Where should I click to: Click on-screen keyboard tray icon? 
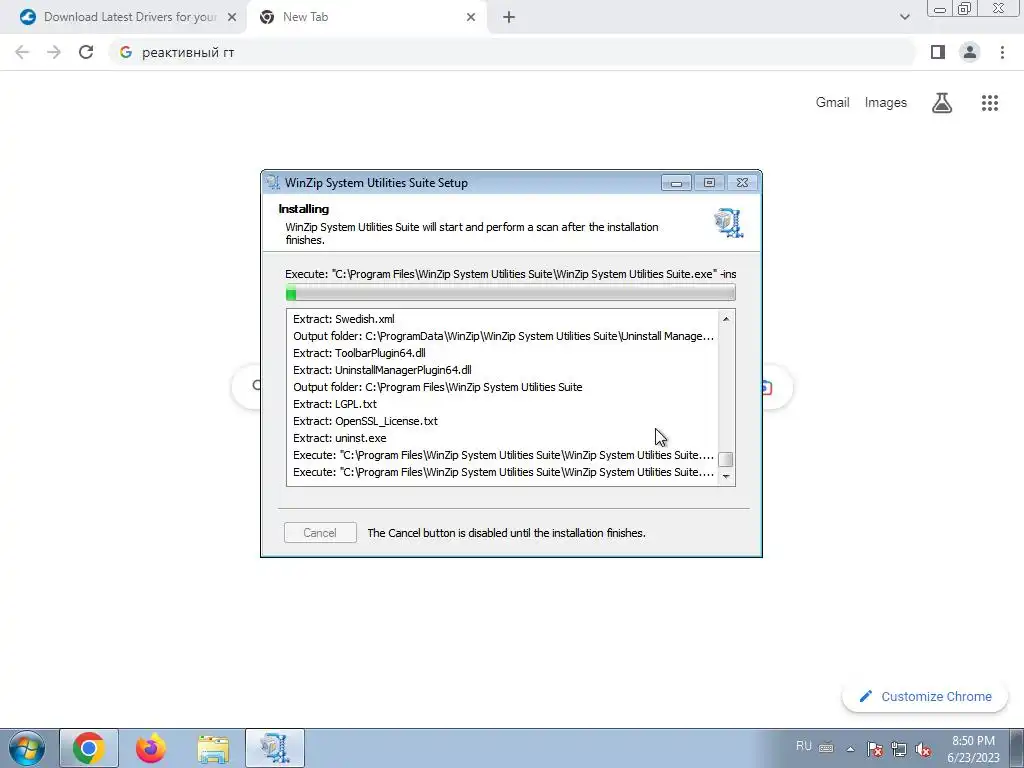pyautogui.click(x=826, y=748)
